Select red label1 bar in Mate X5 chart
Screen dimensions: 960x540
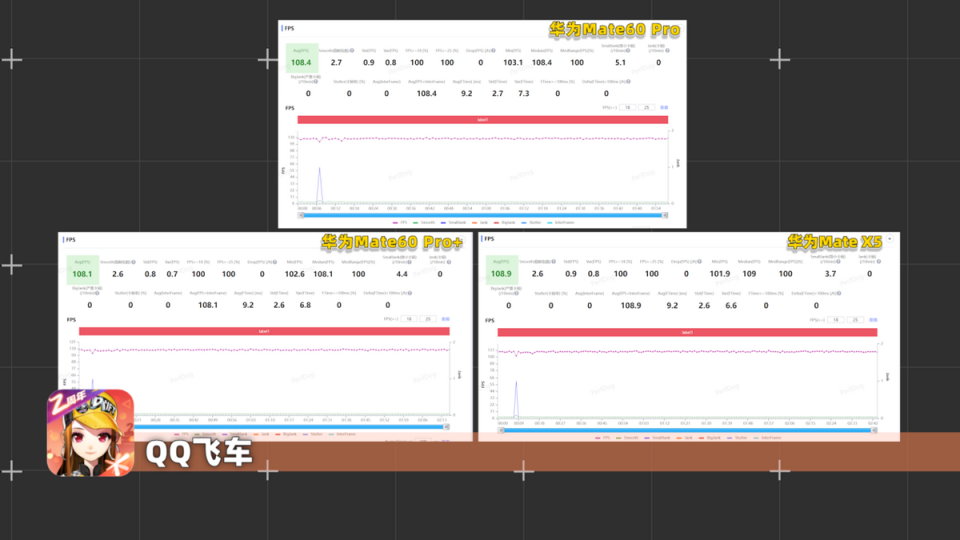coord(687,332)
